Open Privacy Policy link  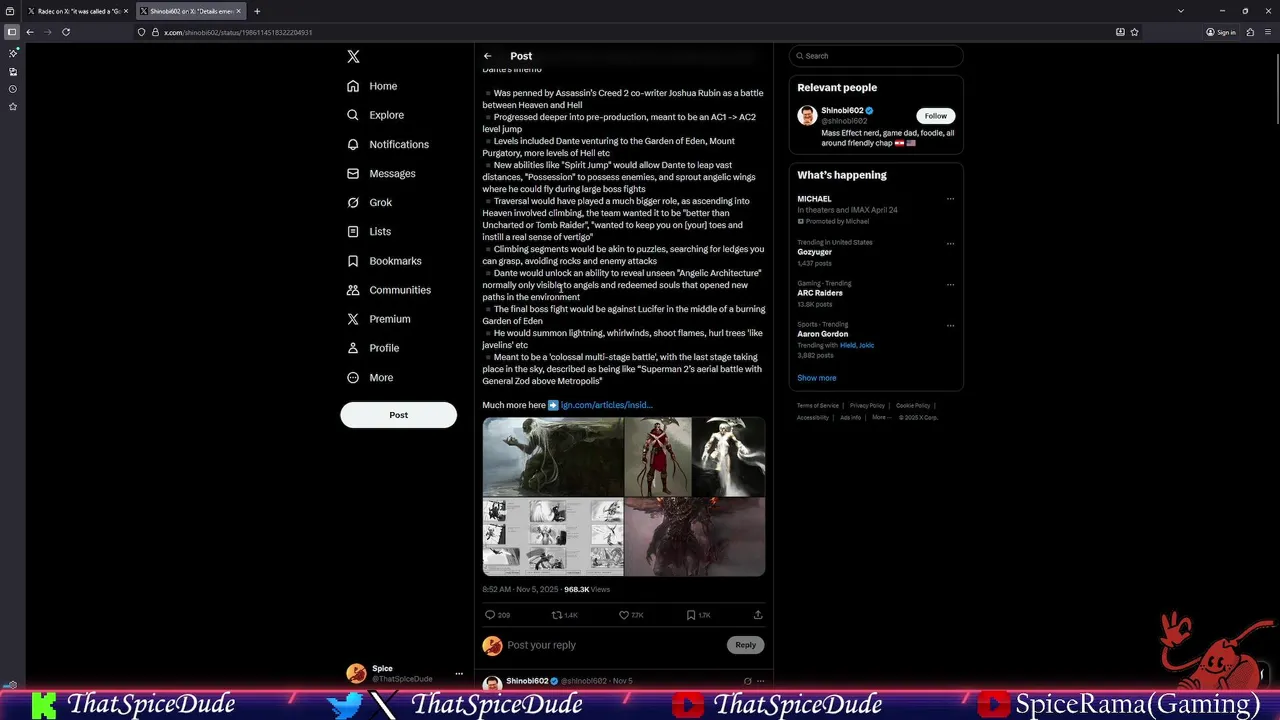pos(867,406)
